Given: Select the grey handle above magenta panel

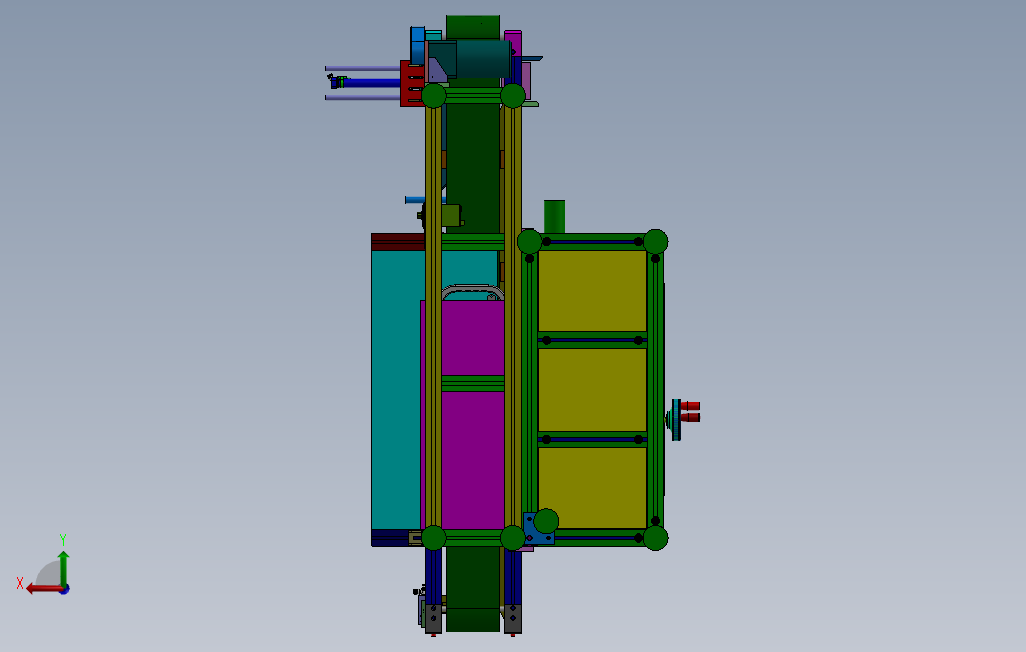Looking at the screenshot, I should [472, 292].
